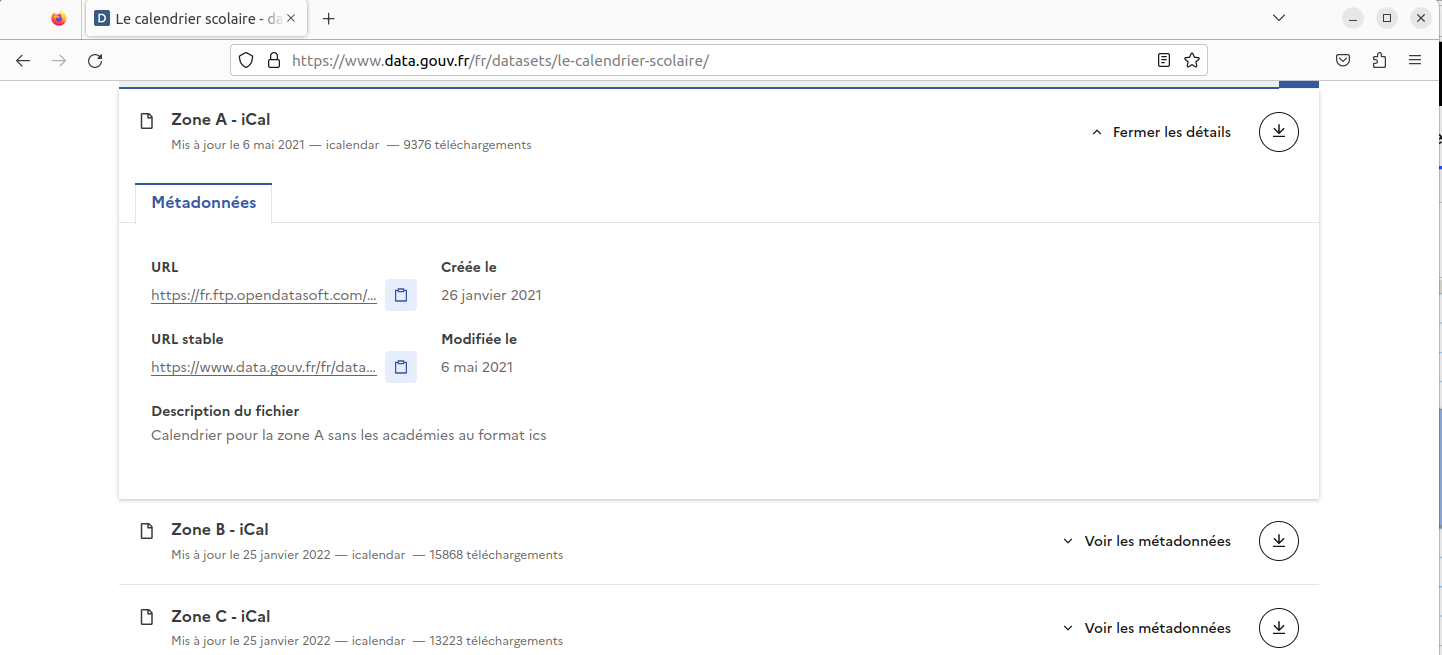Save the page to Pocket

[1343, 59]
